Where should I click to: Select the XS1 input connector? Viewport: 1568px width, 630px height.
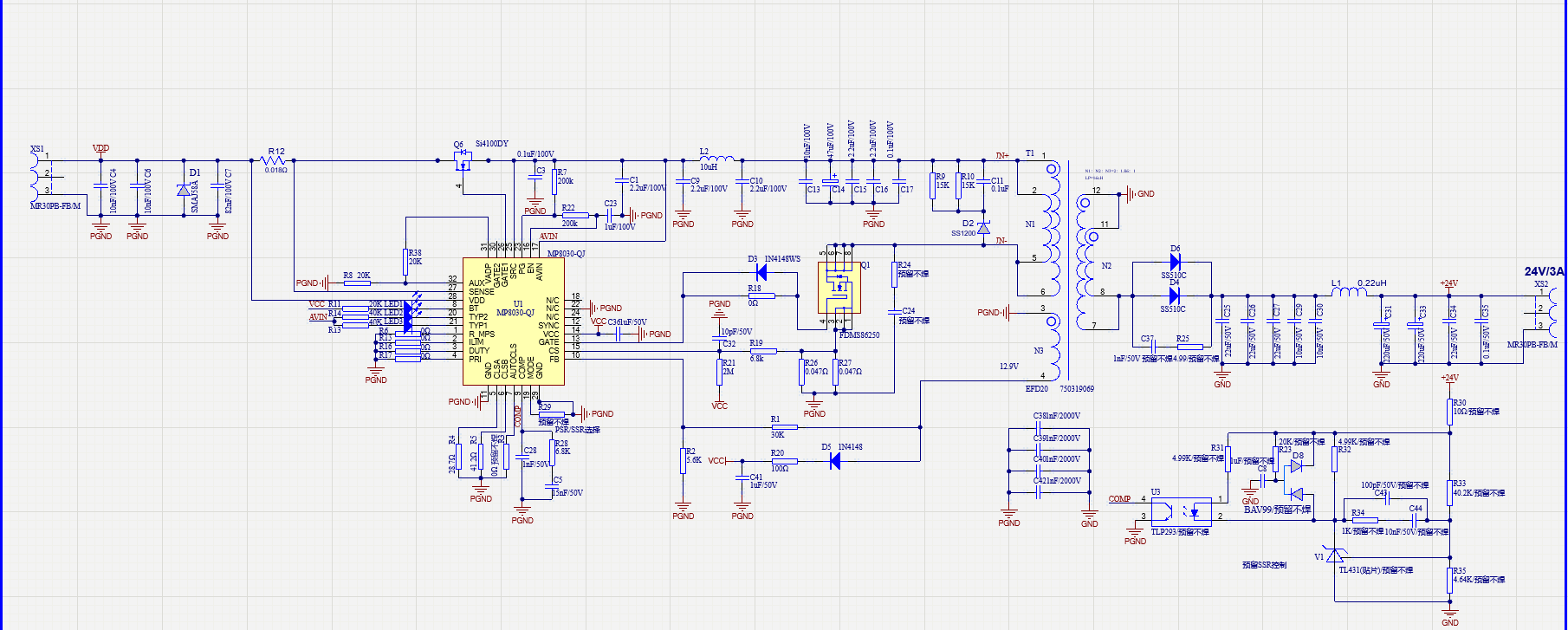tap(38, 178)
